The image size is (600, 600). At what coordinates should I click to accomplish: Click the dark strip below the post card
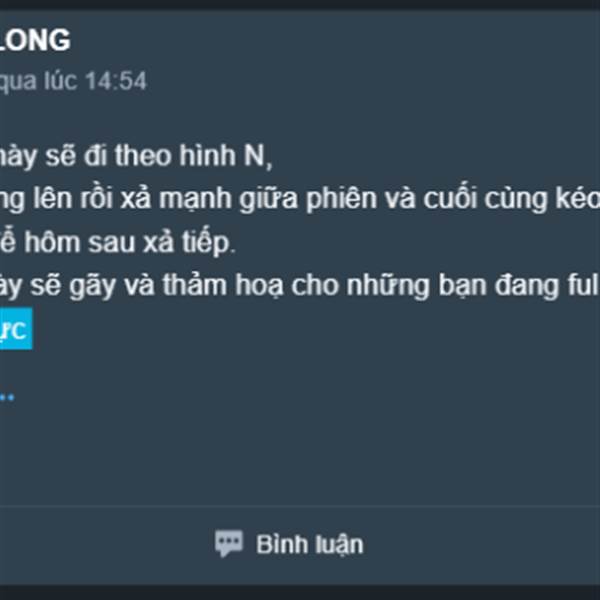click(x=300, y=592)
